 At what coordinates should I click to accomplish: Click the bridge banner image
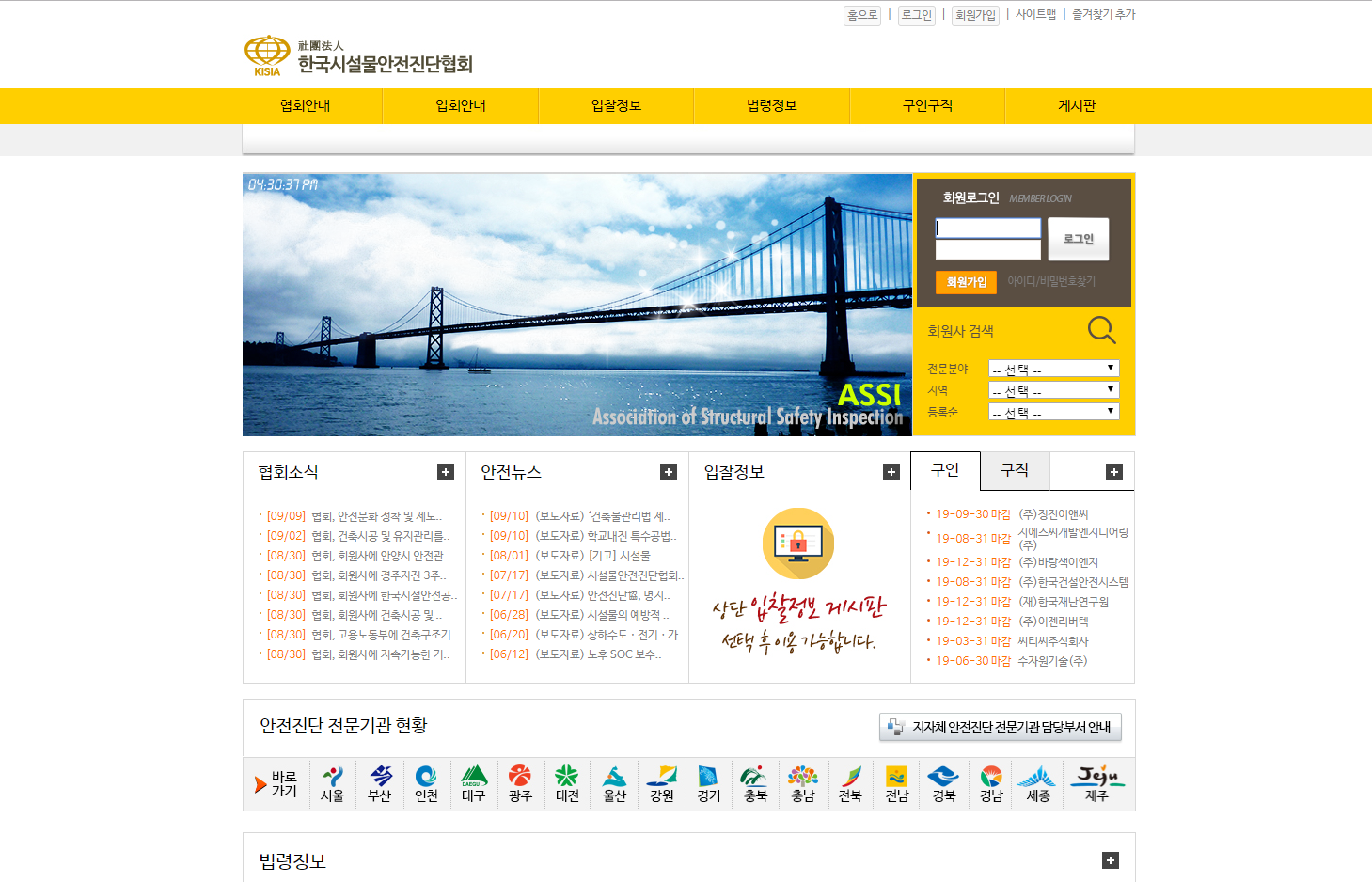(577, 305)
